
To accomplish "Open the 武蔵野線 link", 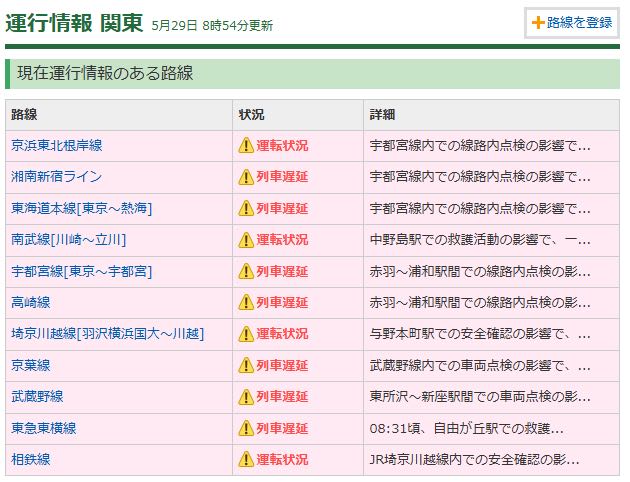I will click(x=37, y=397).
